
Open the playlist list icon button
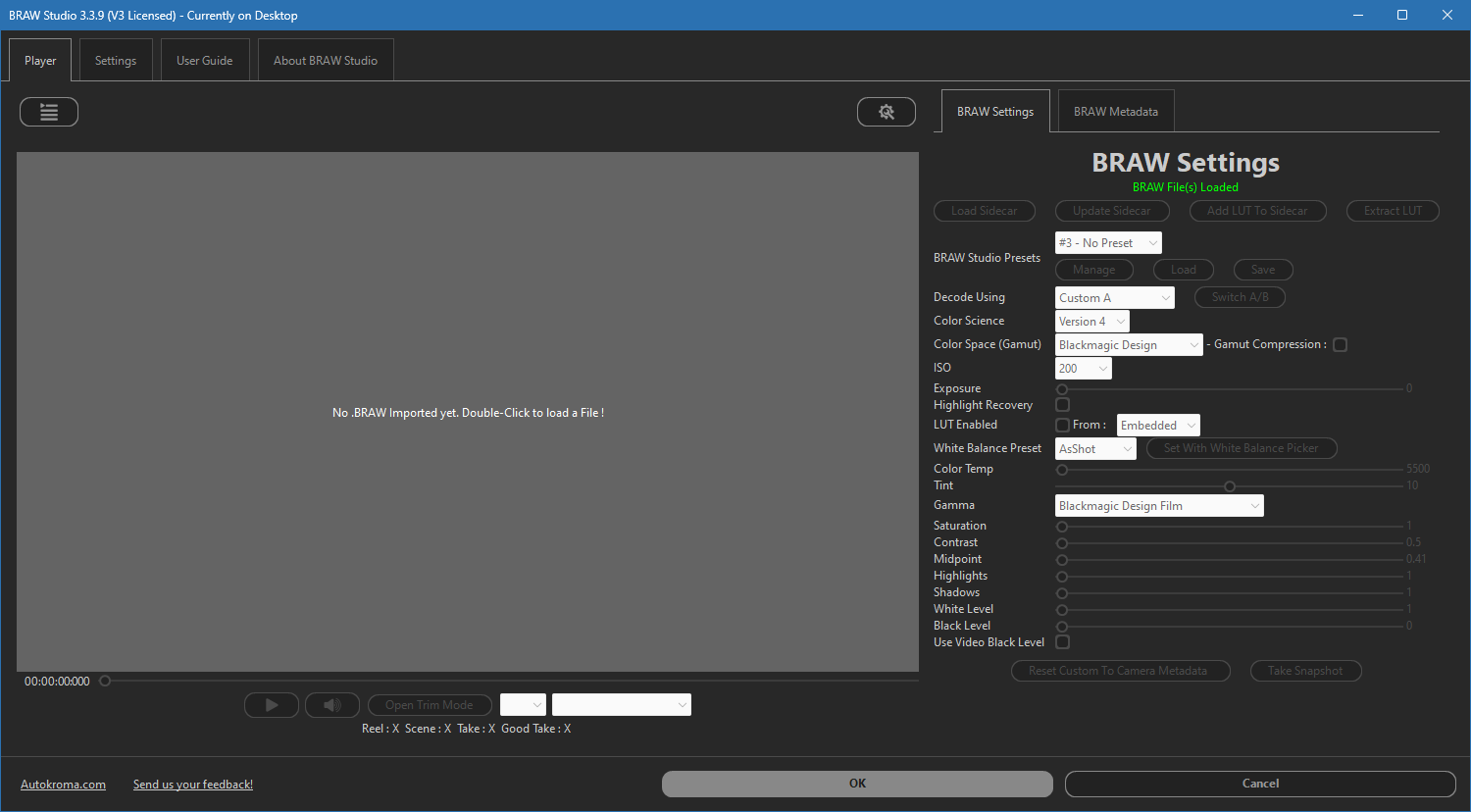click(x=49, y=112)
